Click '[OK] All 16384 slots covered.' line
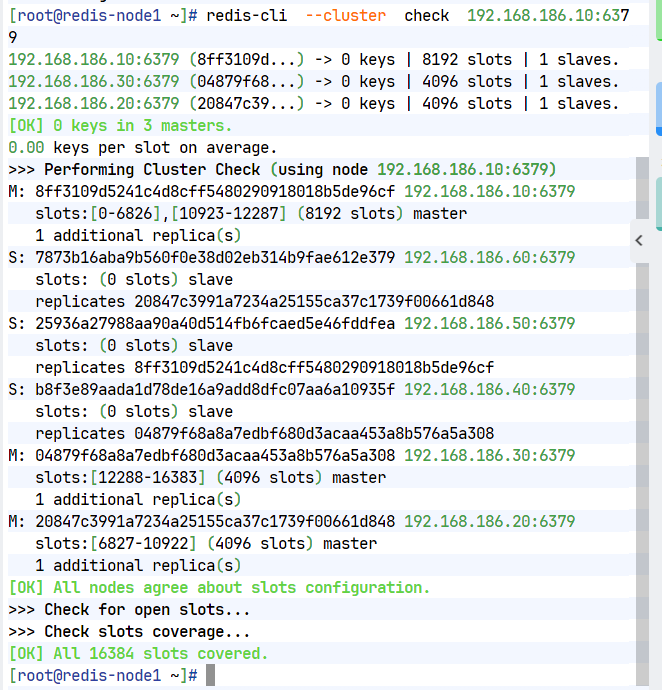Viewport: 662px width, 690px height. point(138,654)
